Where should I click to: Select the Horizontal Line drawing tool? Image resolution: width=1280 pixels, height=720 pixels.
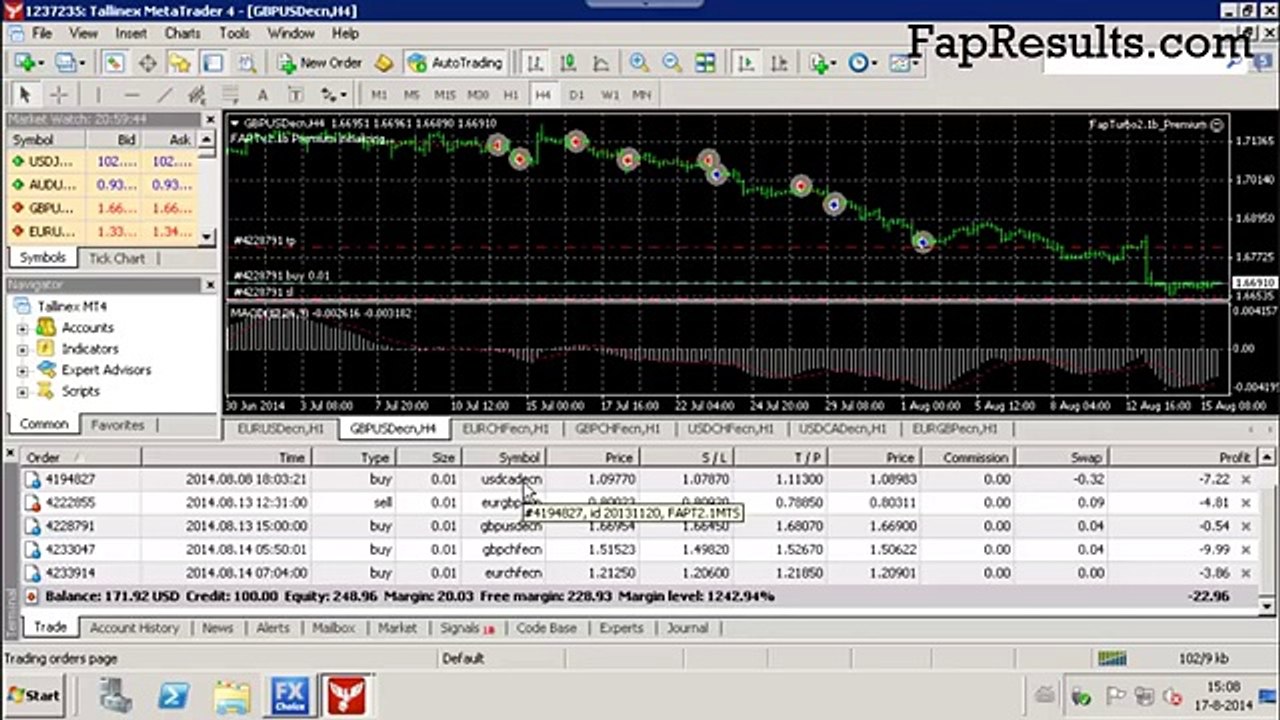[131, 95]
